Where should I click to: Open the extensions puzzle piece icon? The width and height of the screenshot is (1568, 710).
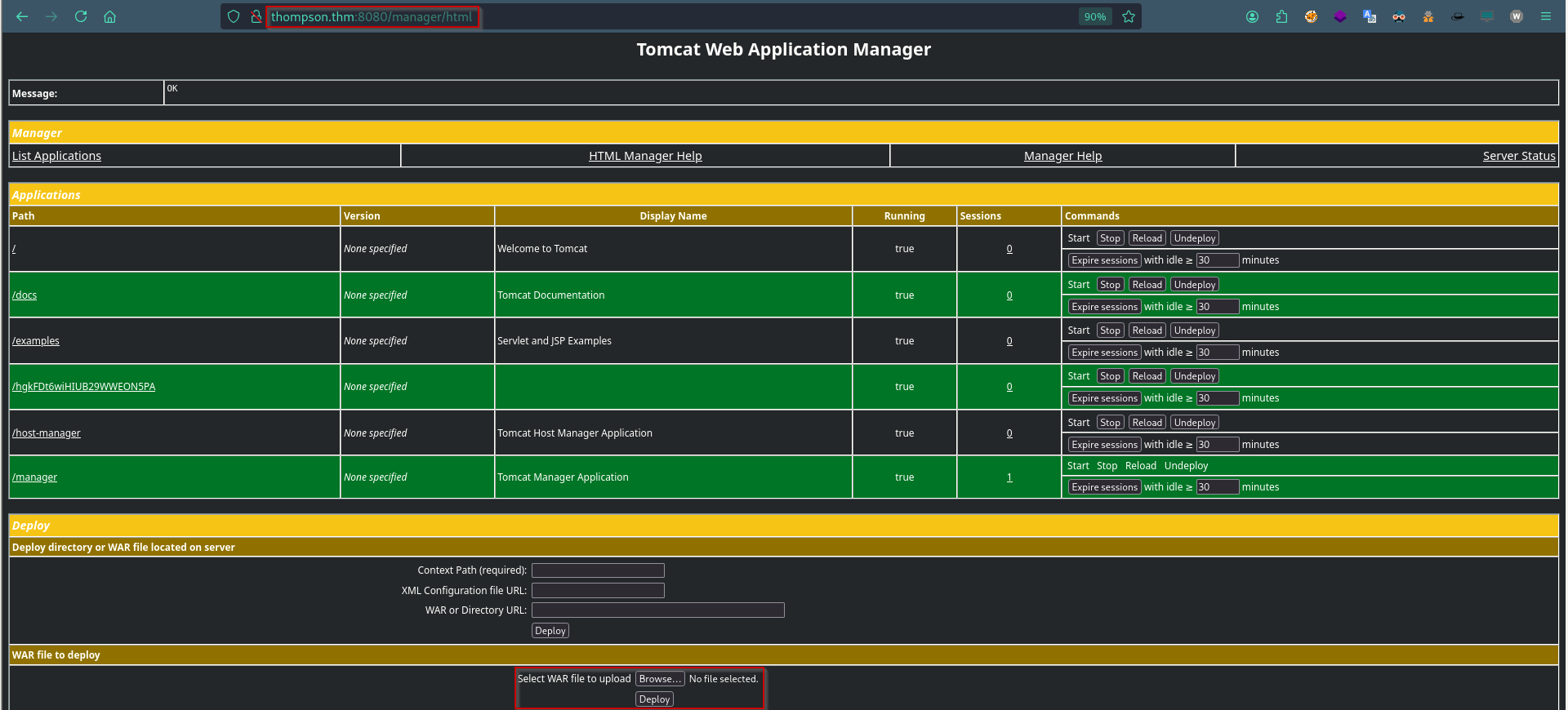click(x=1281, y=16)
